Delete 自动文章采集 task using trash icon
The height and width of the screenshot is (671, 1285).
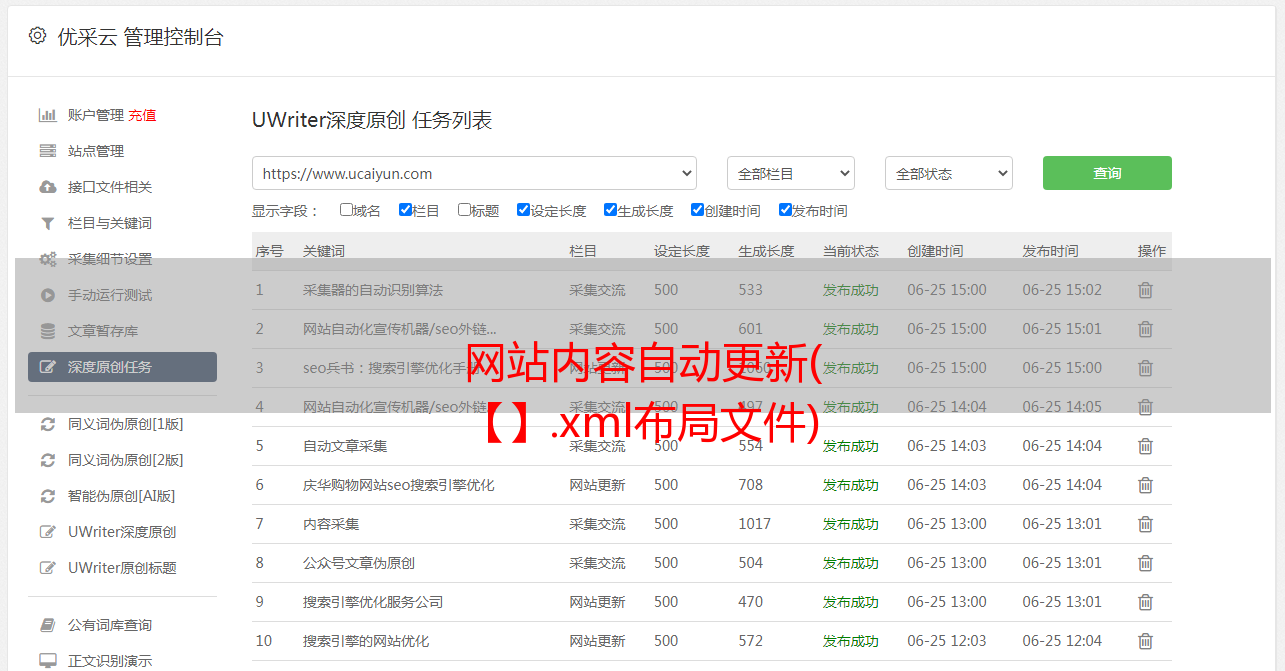pos(1146,446)
